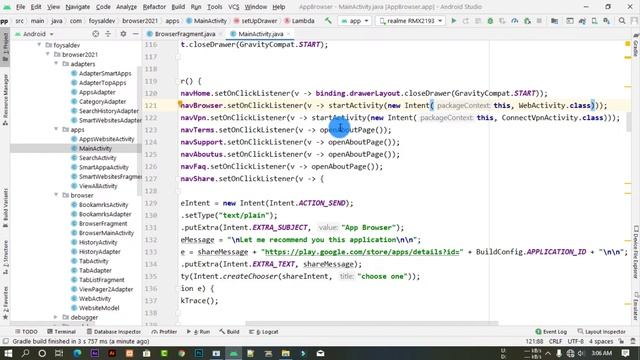Collapse the adapters folder

56,64
